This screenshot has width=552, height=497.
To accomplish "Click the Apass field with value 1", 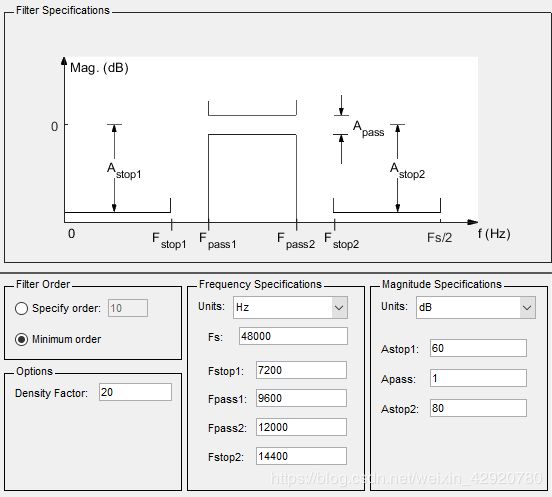I will [478, 378].
